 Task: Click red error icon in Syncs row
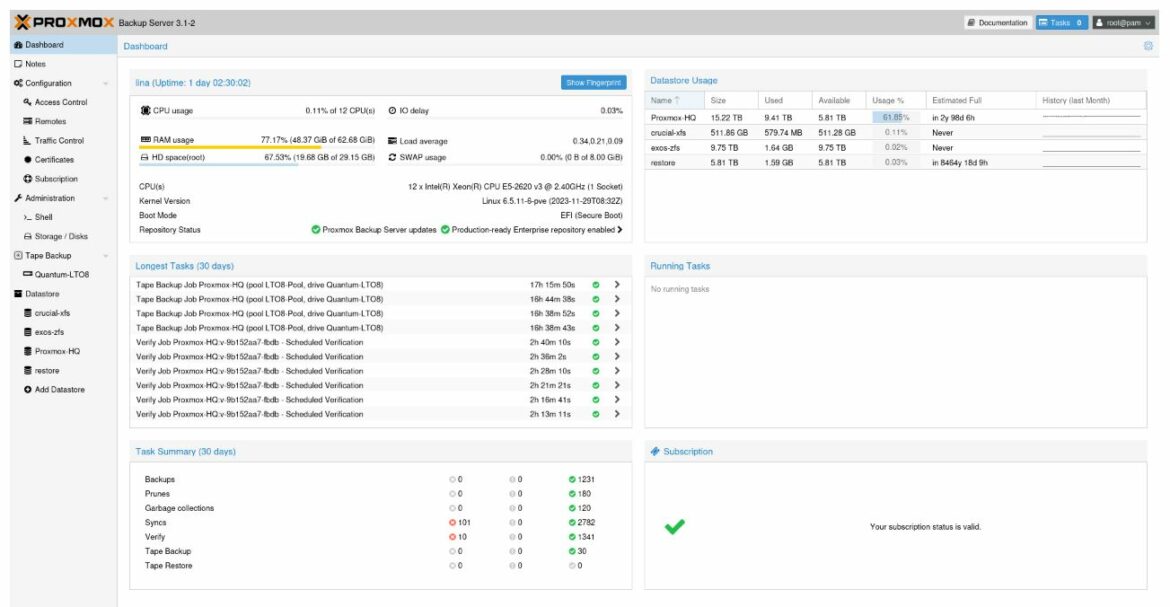(x=452, y=523)
